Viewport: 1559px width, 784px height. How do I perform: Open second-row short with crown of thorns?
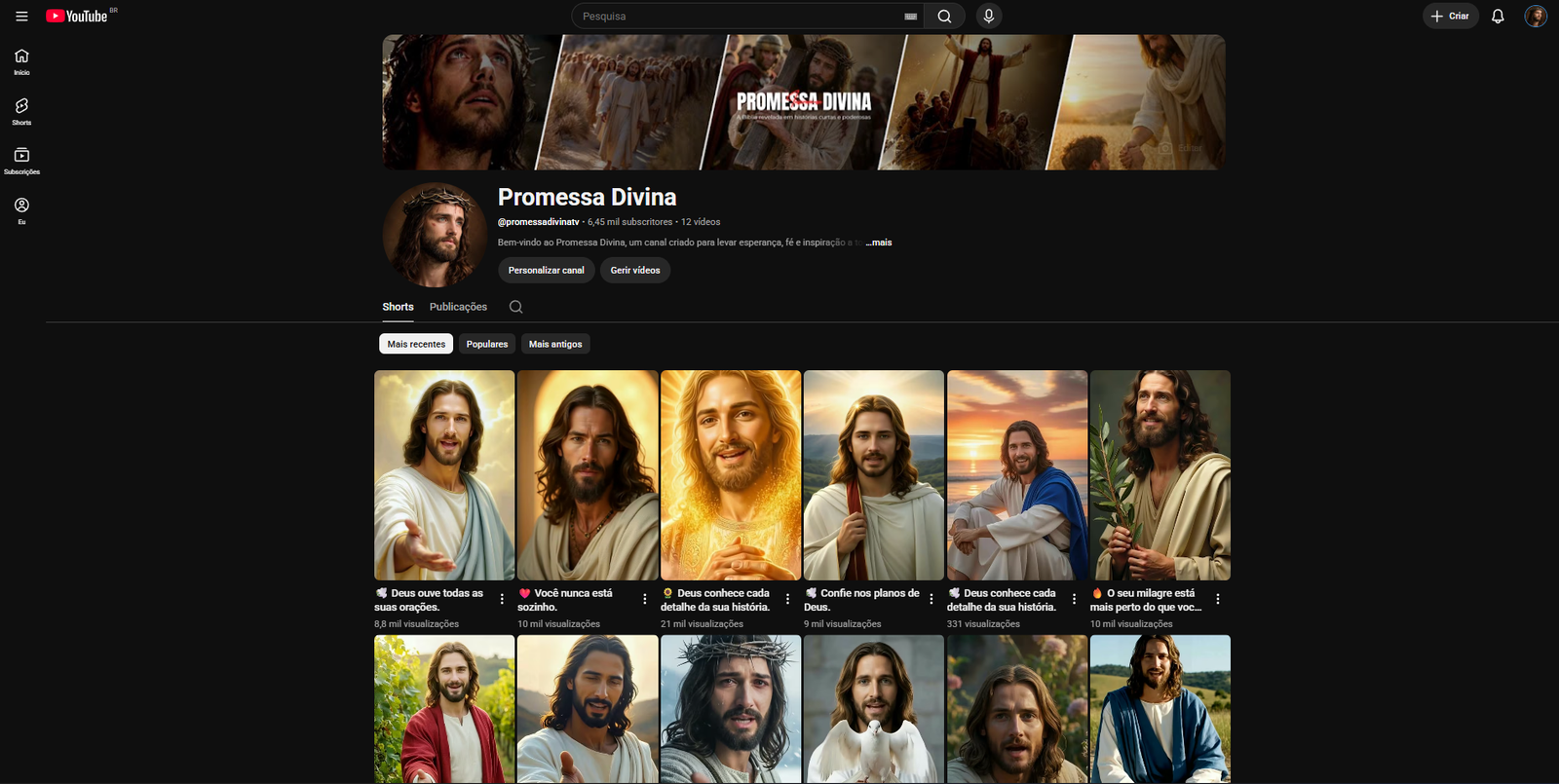(731, 709)
